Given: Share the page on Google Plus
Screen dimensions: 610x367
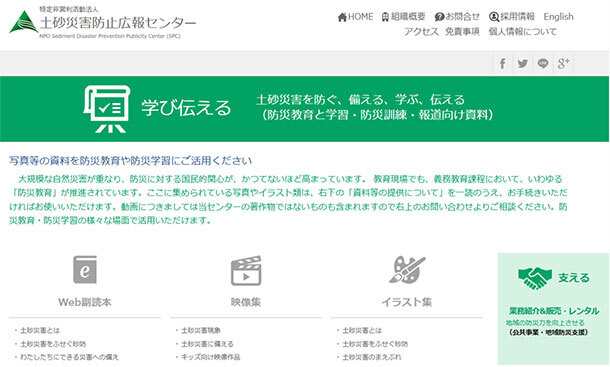Looking at the screenshot, I should (x=563, y=63).
